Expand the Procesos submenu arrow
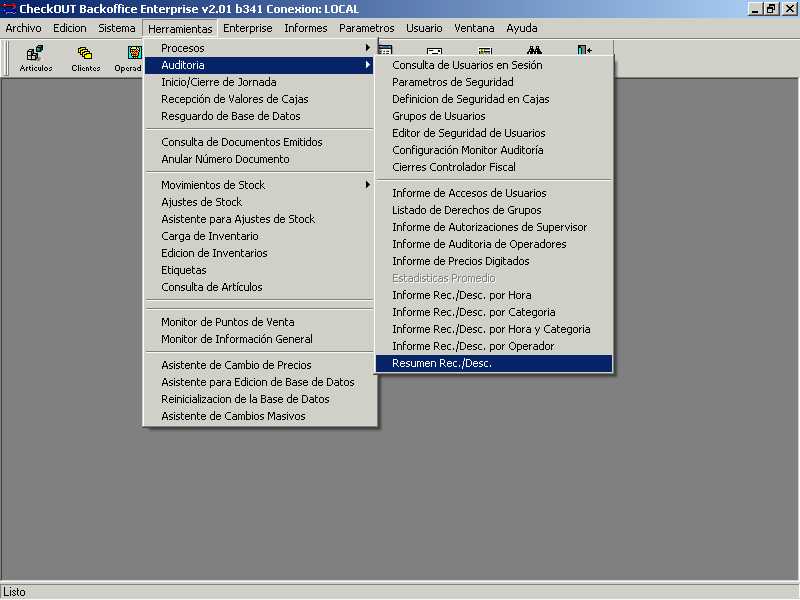The height and width of the screenshot is (600, 800). 367,47
